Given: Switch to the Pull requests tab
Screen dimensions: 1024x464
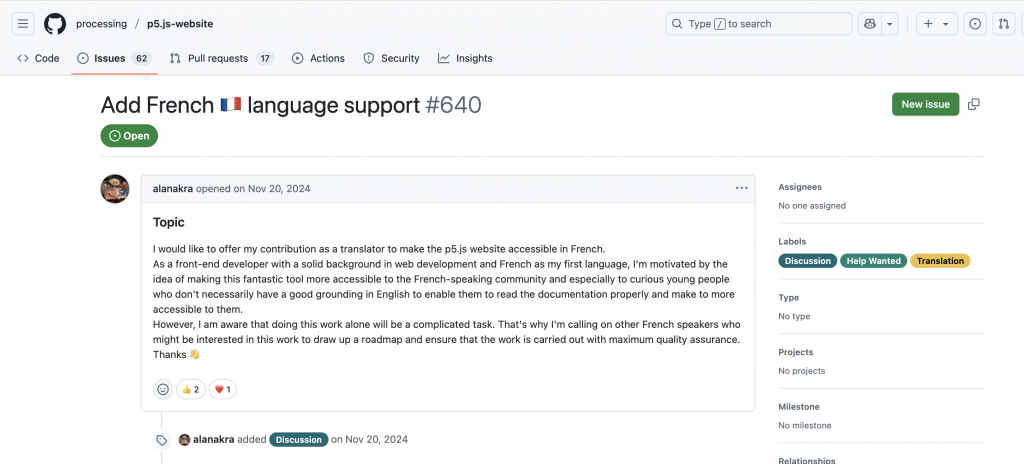Looking at the screenshot, I should [221, 58].
